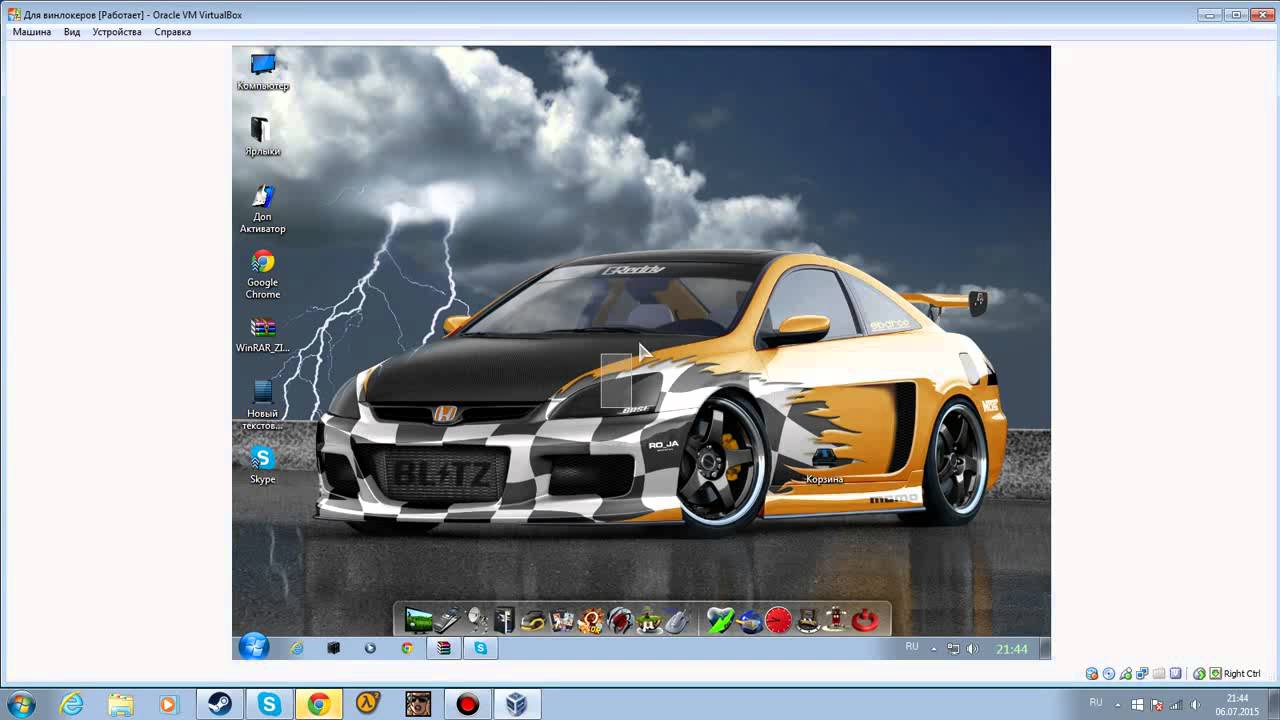The image size is (1280, 720).
Task: Click the red clock icon in the dock
Action: (x=779, y=620)
